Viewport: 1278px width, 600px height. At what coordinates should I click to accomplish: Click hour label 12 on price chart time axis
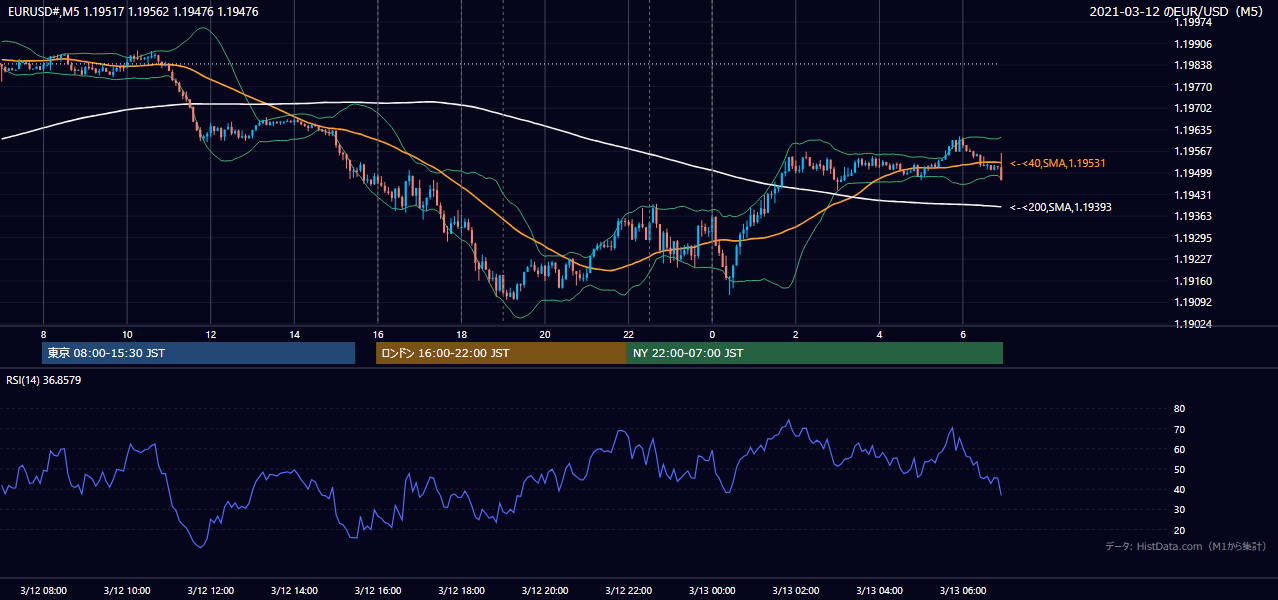211,334
